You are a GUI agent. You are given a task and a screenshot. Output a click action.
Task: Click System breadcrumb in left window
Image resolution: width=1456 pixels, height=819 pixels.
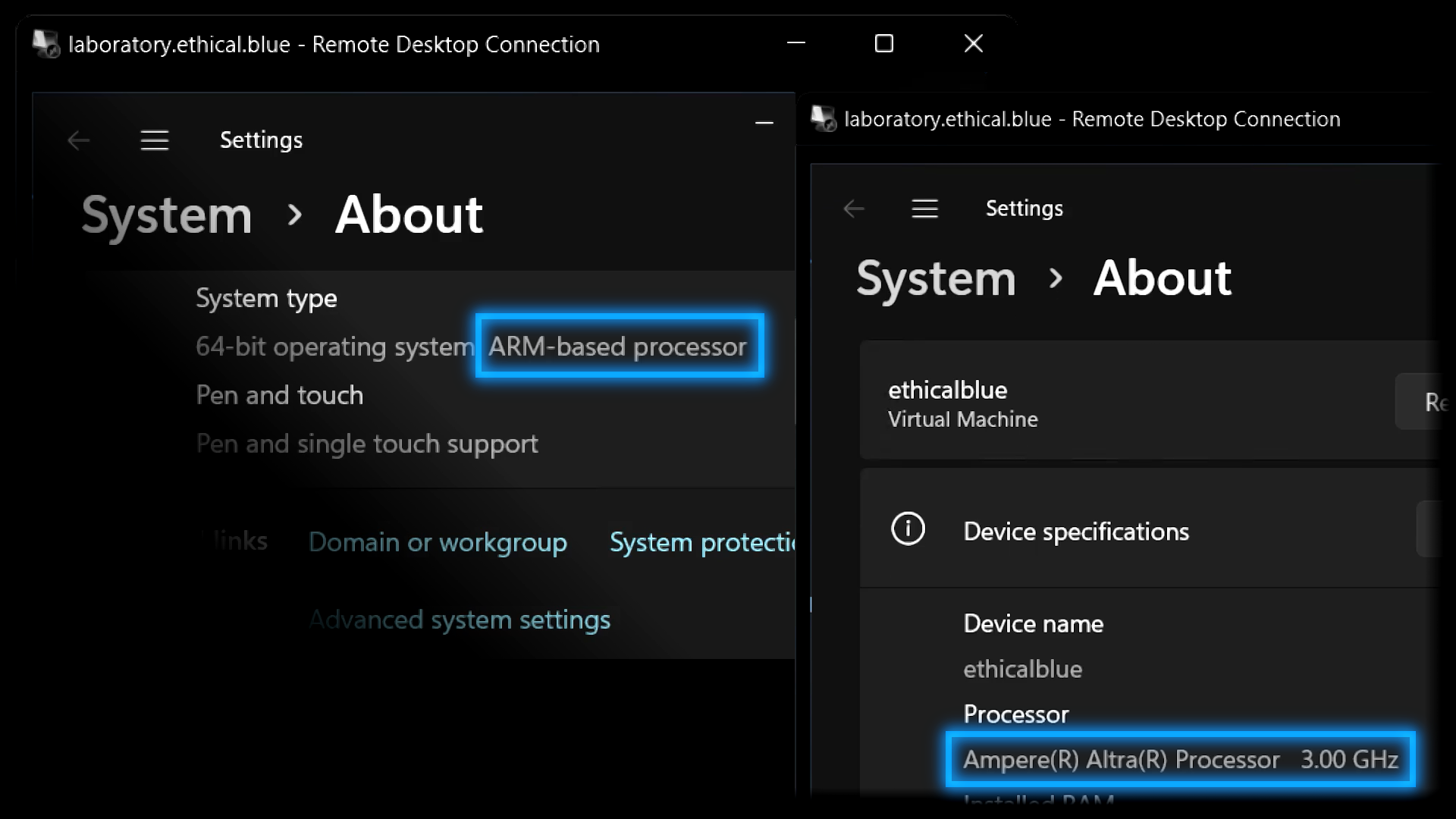(x=167, y=215)
